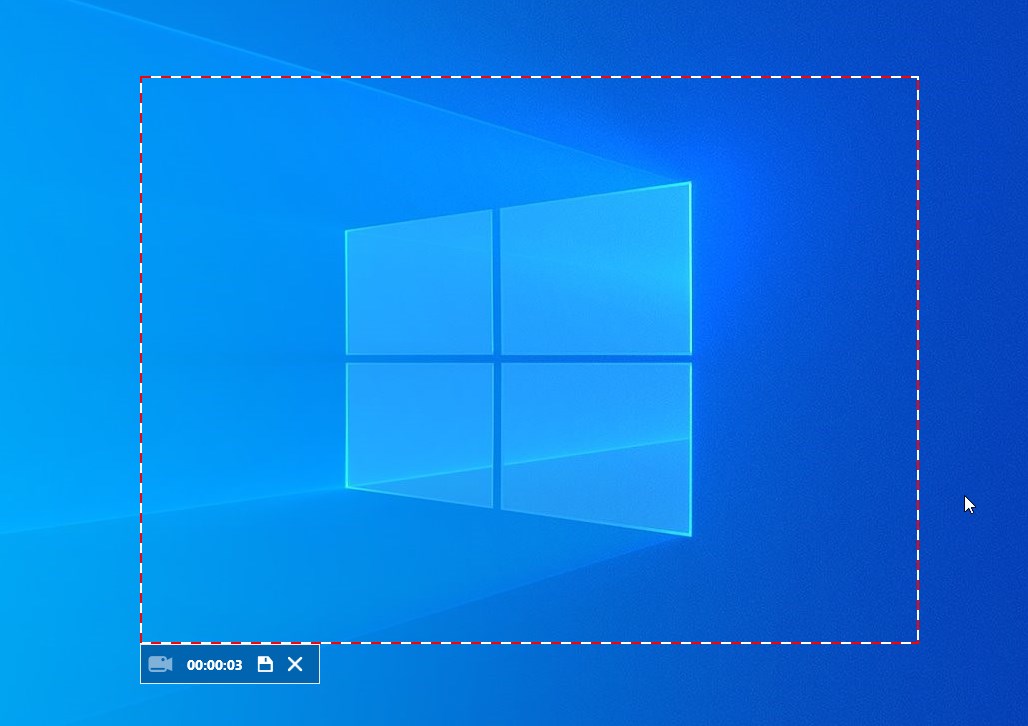
Task: Select the 00:00:03 timer display
Action: click(x=212, y=663)
